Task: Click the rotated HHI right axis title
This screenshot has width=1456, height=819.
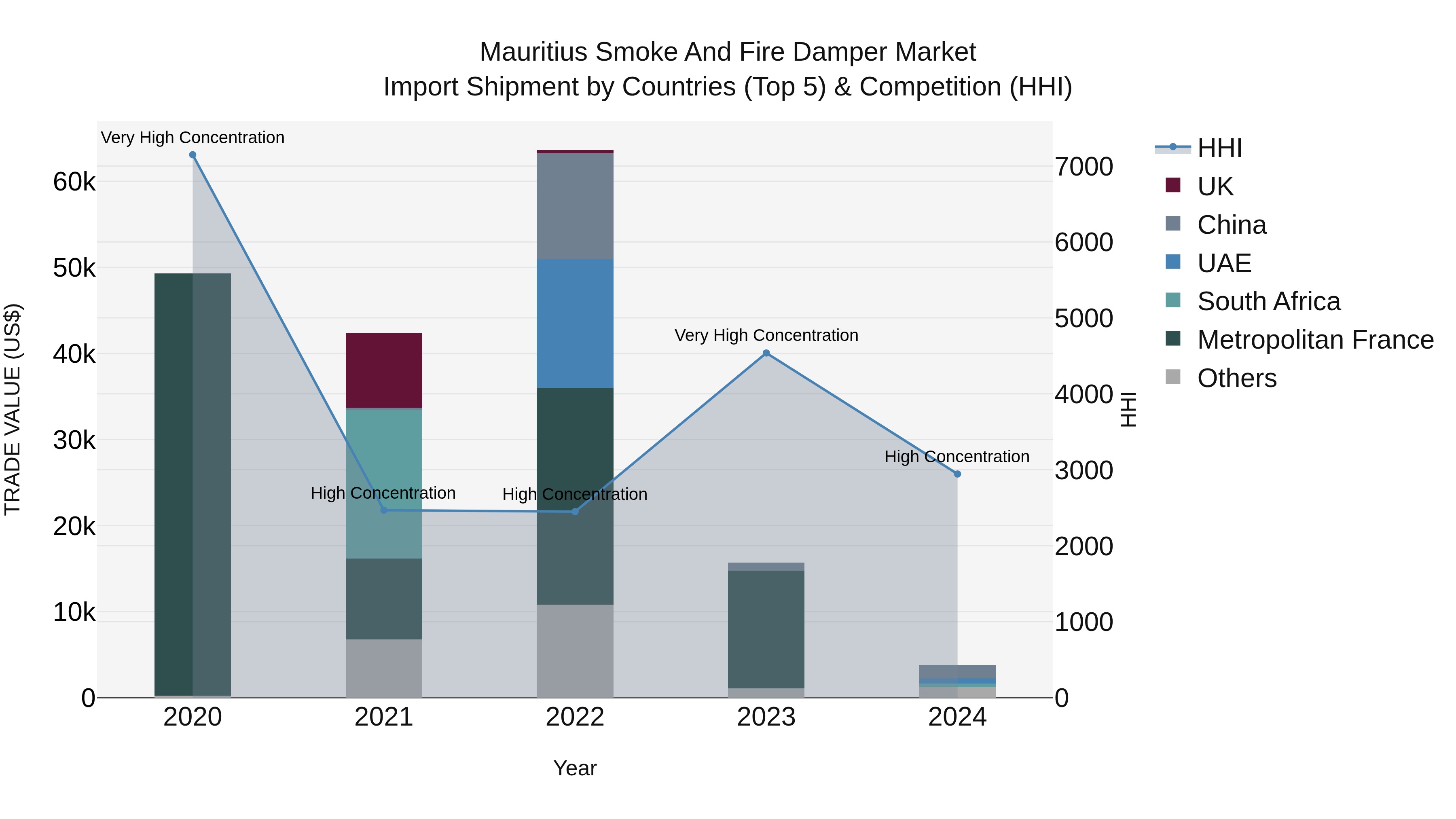Action: coord(1128,409)
